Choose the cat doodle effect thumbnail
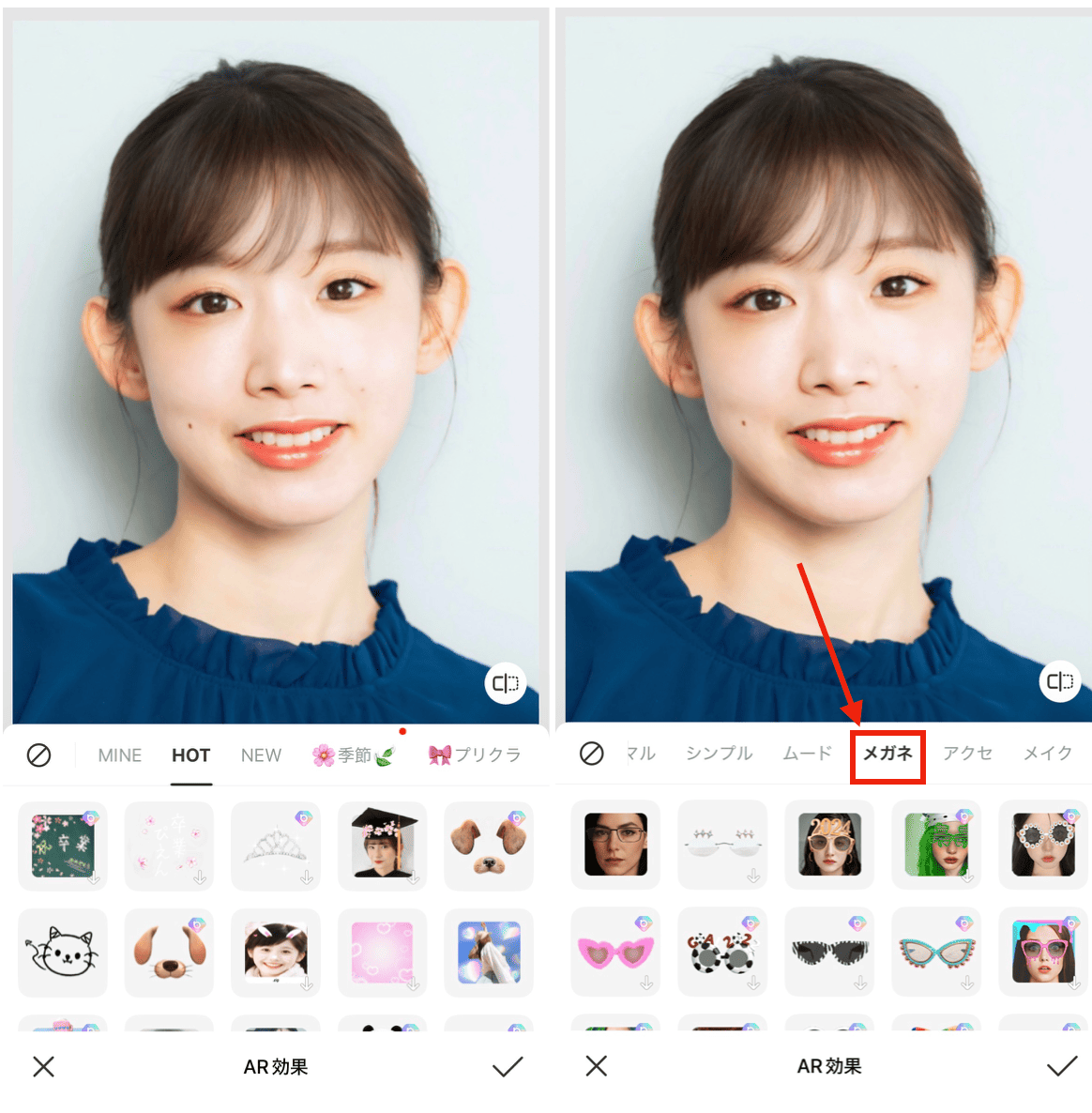This screenshot has height=1113, width=1092. point(62,953)
